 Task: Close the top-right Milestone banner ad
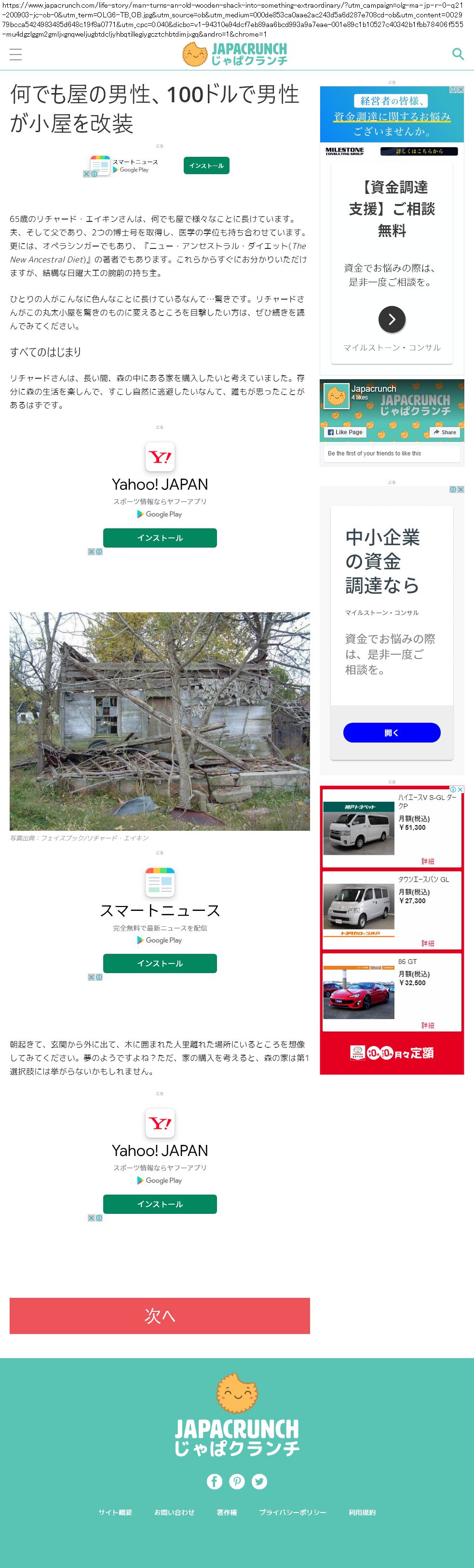(460, 89)
